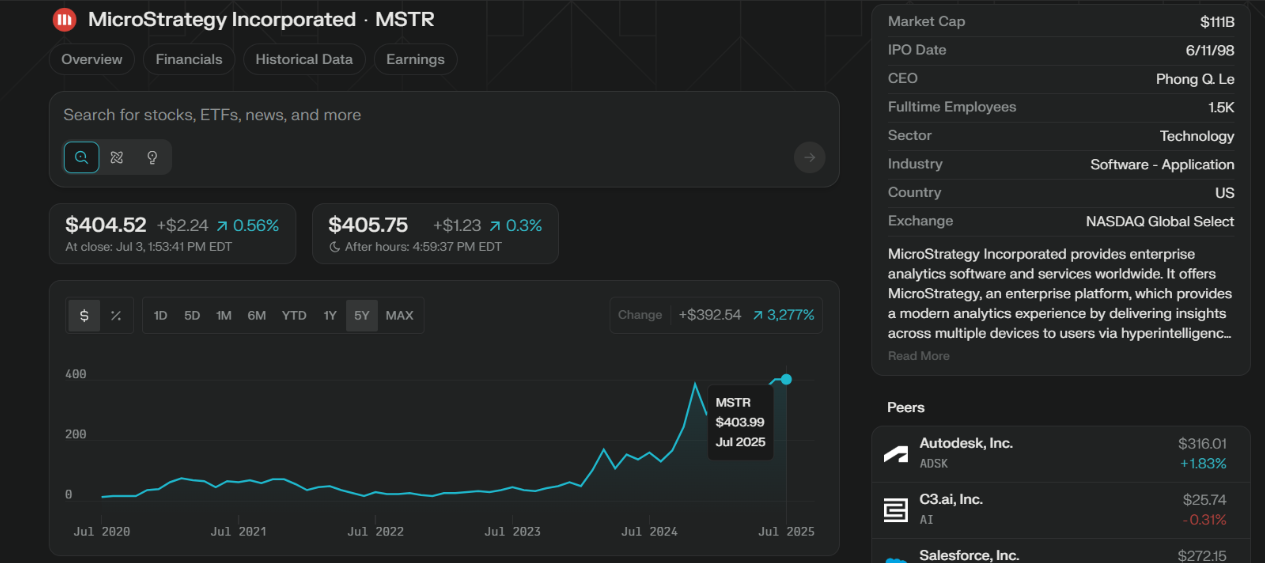This screenshot has width=1265, height=563.
Task: Click the MicroStrategy Incorporated · MSTR title
Action: [261, 19]
